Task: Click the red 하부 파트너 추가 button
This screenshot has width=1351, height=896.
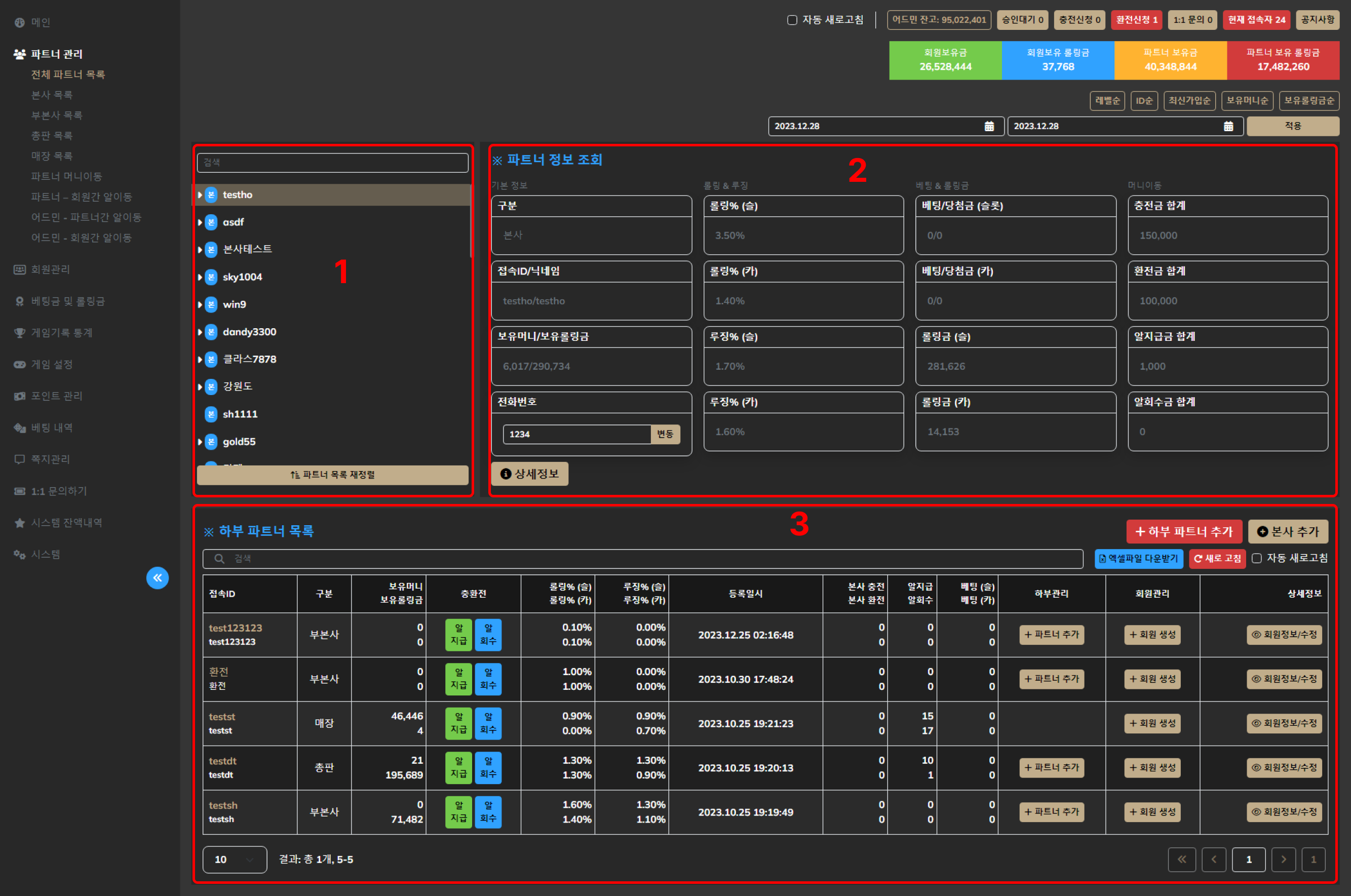Action: pos(1183,531)
